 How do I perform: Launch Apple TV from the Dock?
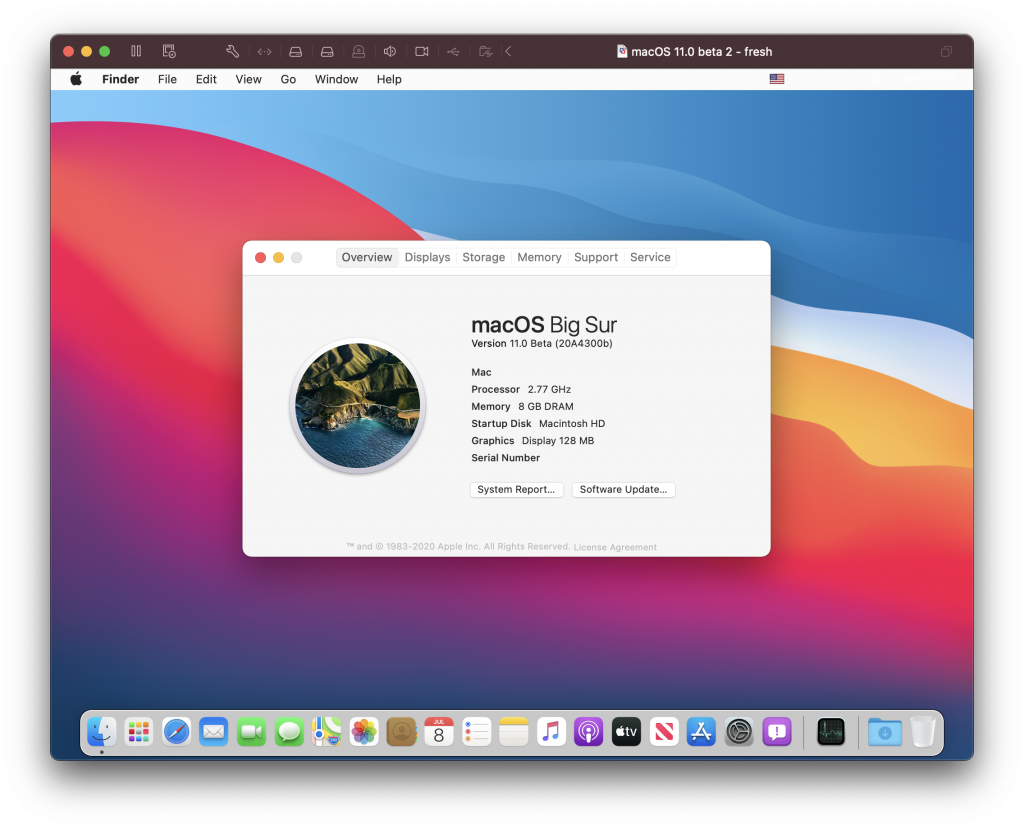(x=626, y=732)
